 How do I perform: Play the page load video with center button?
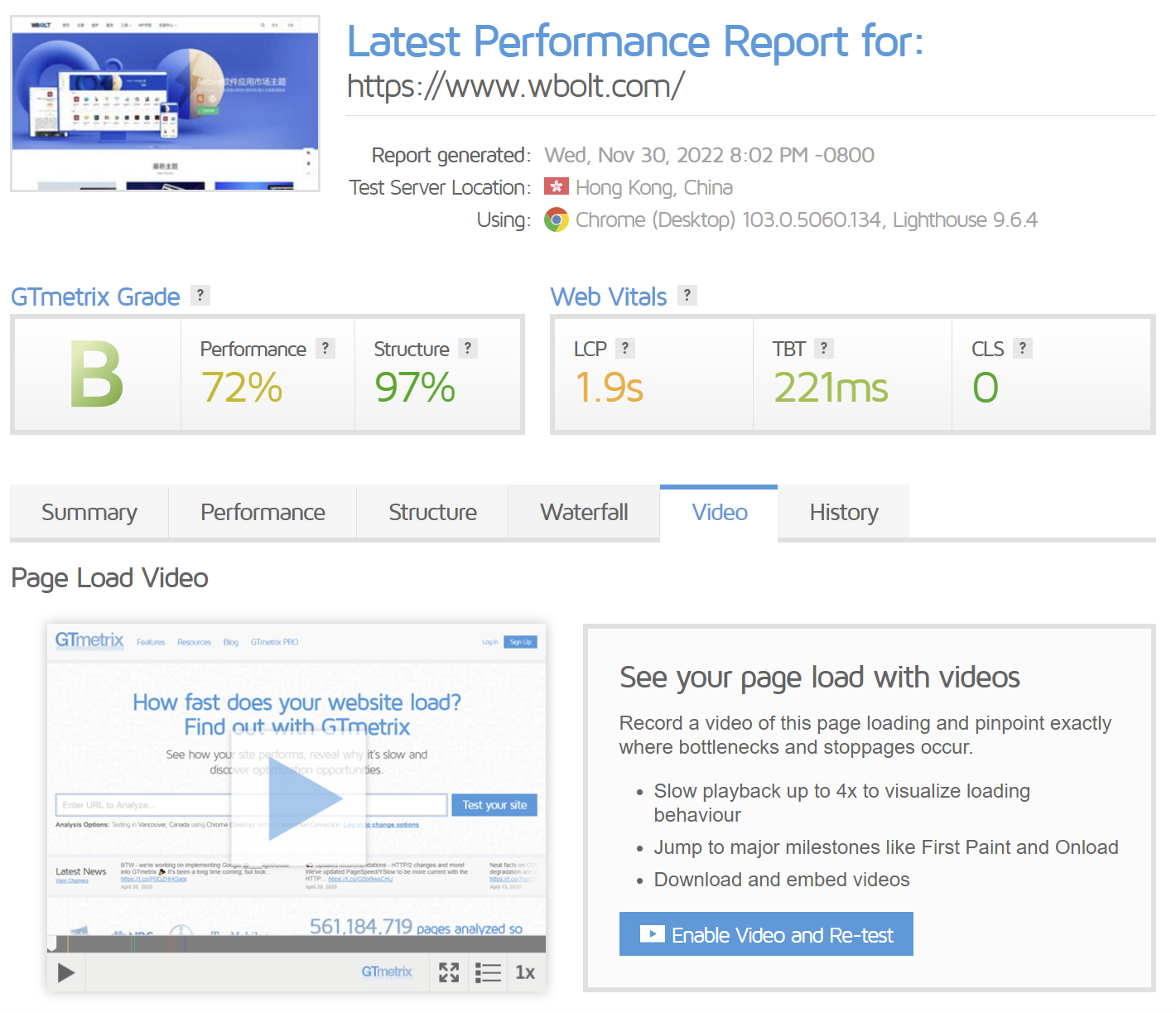[x=298, y=799]
